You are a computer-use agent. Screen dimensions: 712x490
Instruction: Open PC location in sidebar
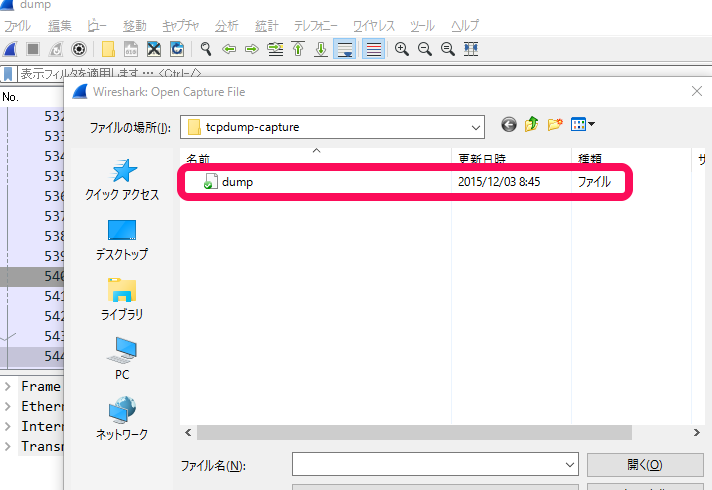122,358
